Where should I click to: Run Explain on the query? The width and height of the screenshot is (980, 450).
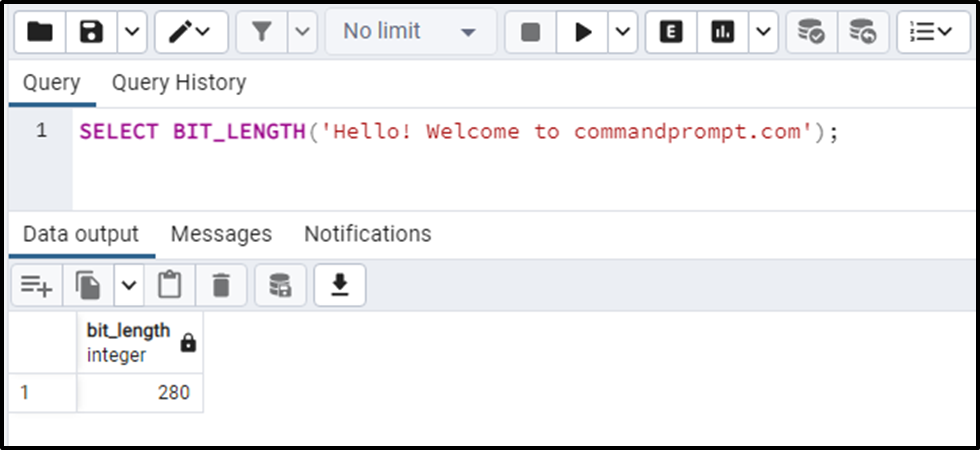tap(671, 32)
